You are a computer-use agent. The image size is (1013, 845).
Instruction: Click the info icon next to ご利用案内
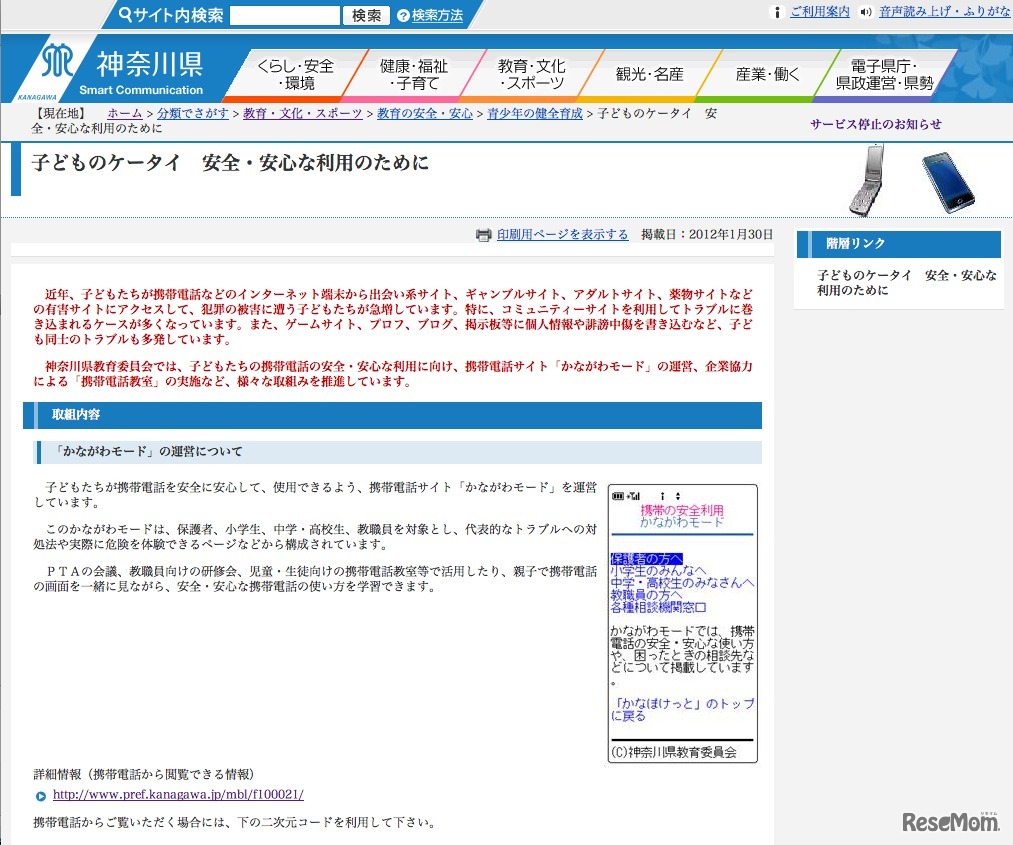click(x=777, y=13)
